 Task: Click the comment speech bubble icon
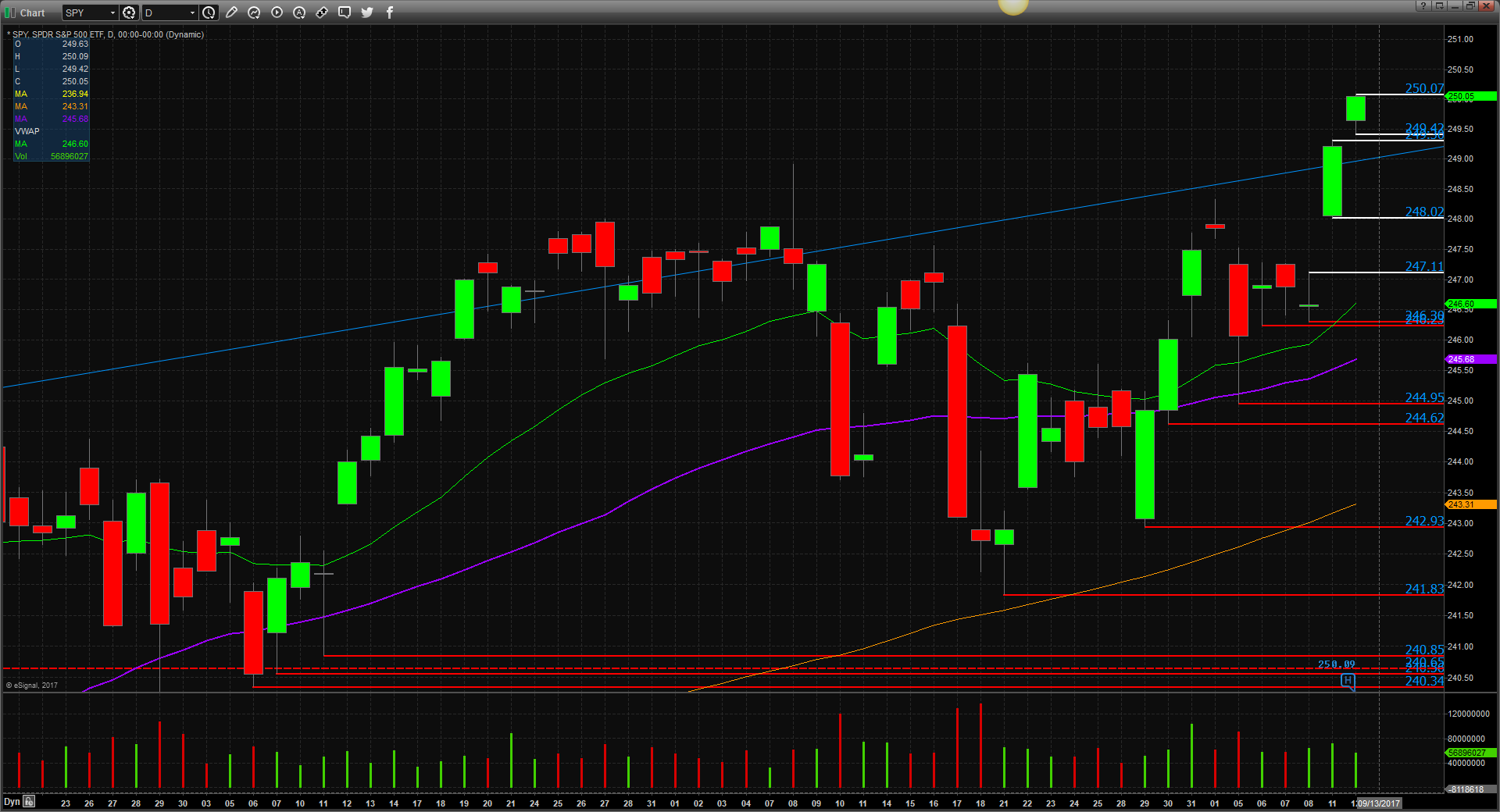click(345, 12)
